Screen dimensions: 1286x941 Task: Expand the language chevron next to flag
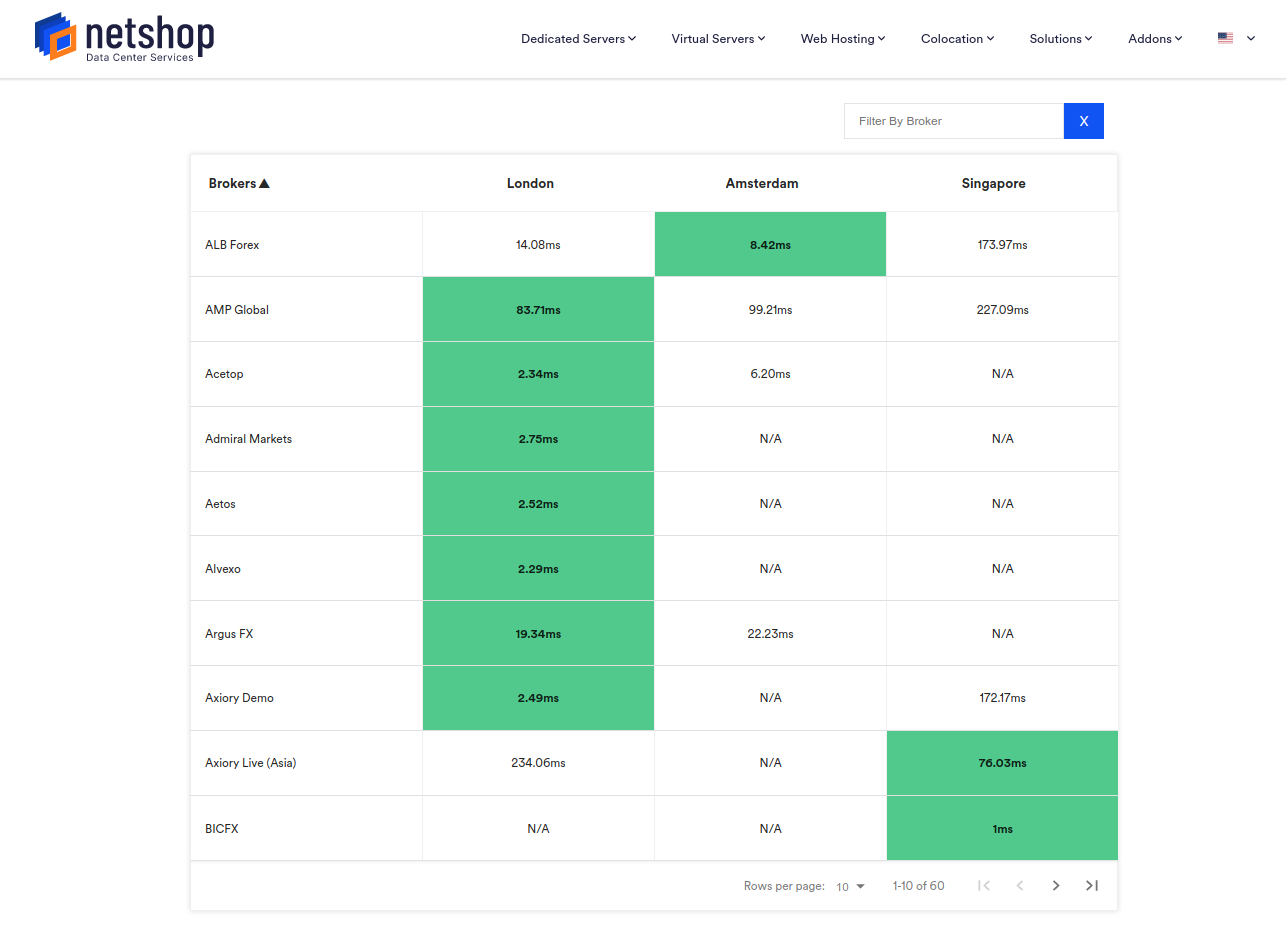tap(1251, 38)
